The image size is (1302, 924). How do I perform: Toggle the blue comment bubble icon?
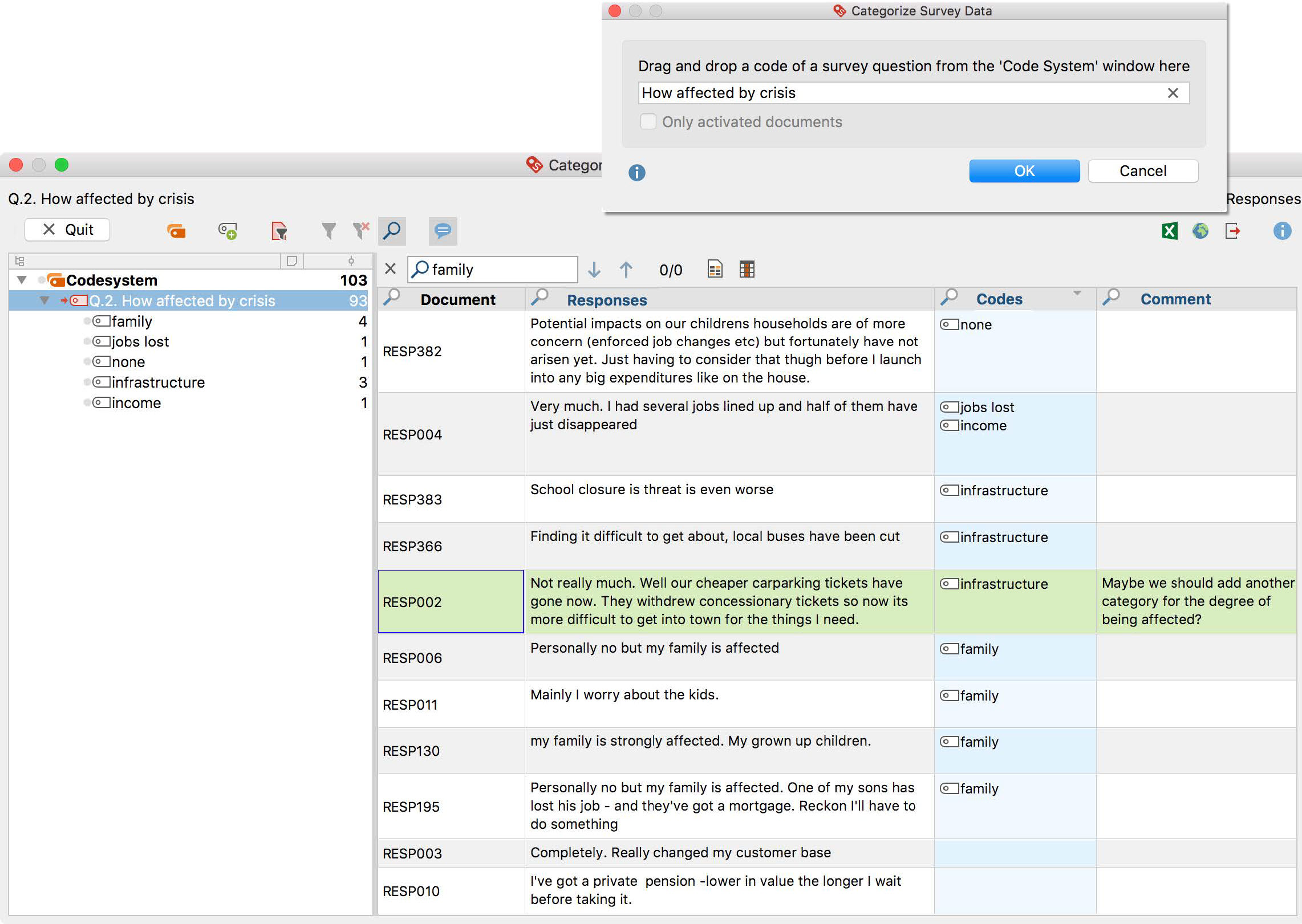tap(443, 230)
